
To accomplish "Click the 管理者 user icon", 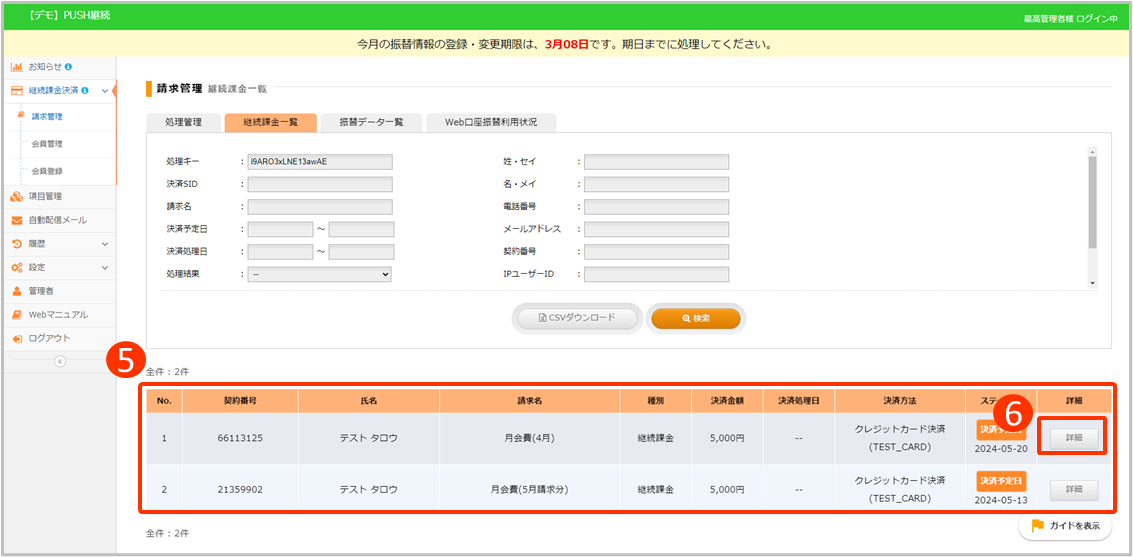I will [16, 291].
